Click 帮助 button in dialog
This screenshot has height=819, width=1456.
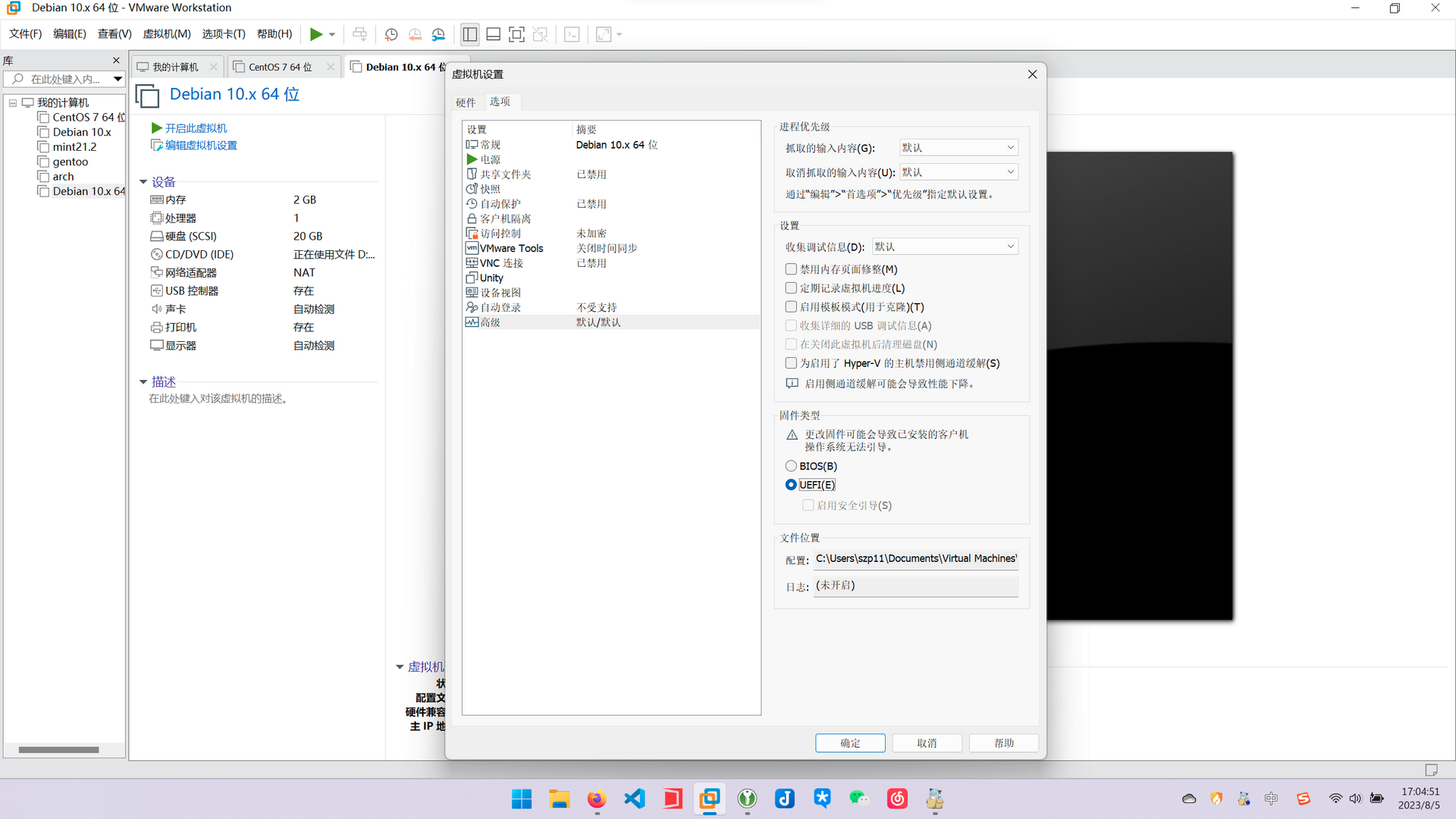pos(1004,743)
